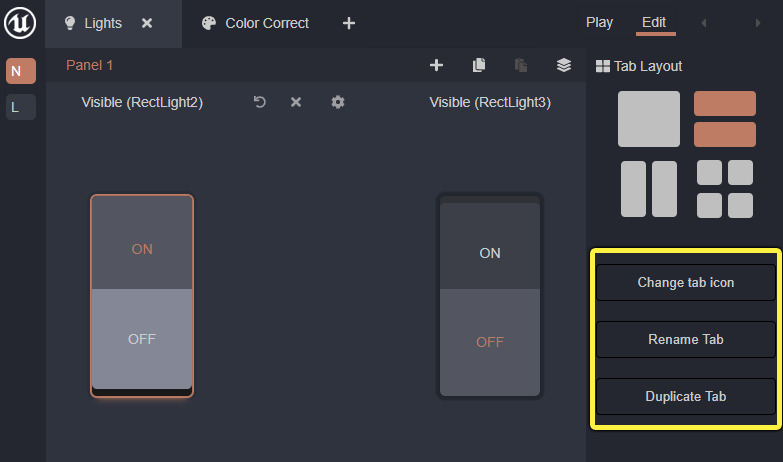Switch RectLight2 visibility to OFF
Viewport: 783px width, 462px height.
click(x=142, y=338)
